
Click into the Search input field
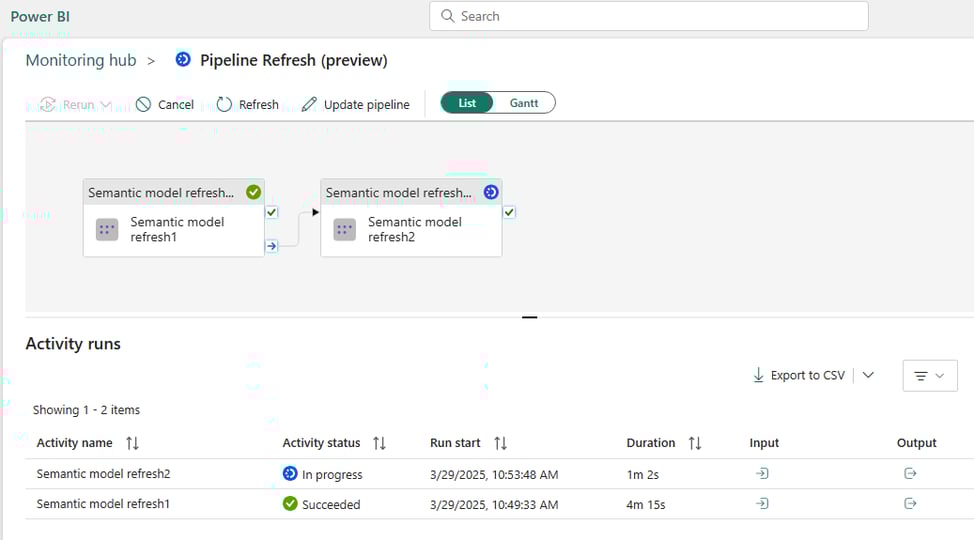point(649,16)
